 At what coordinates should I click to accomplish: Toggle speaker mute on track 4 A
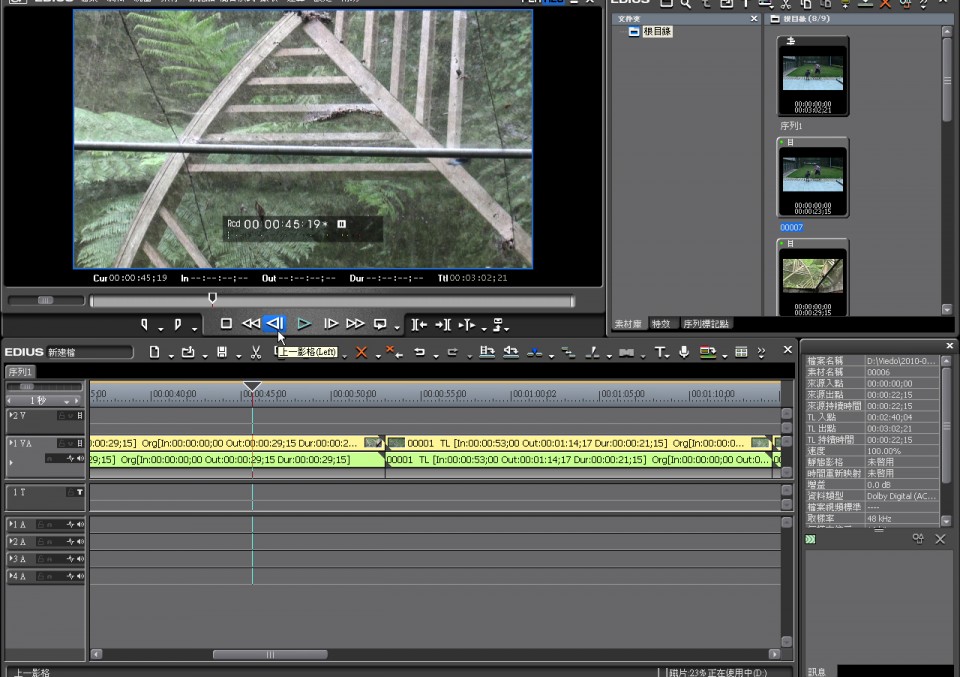[79, 577]
